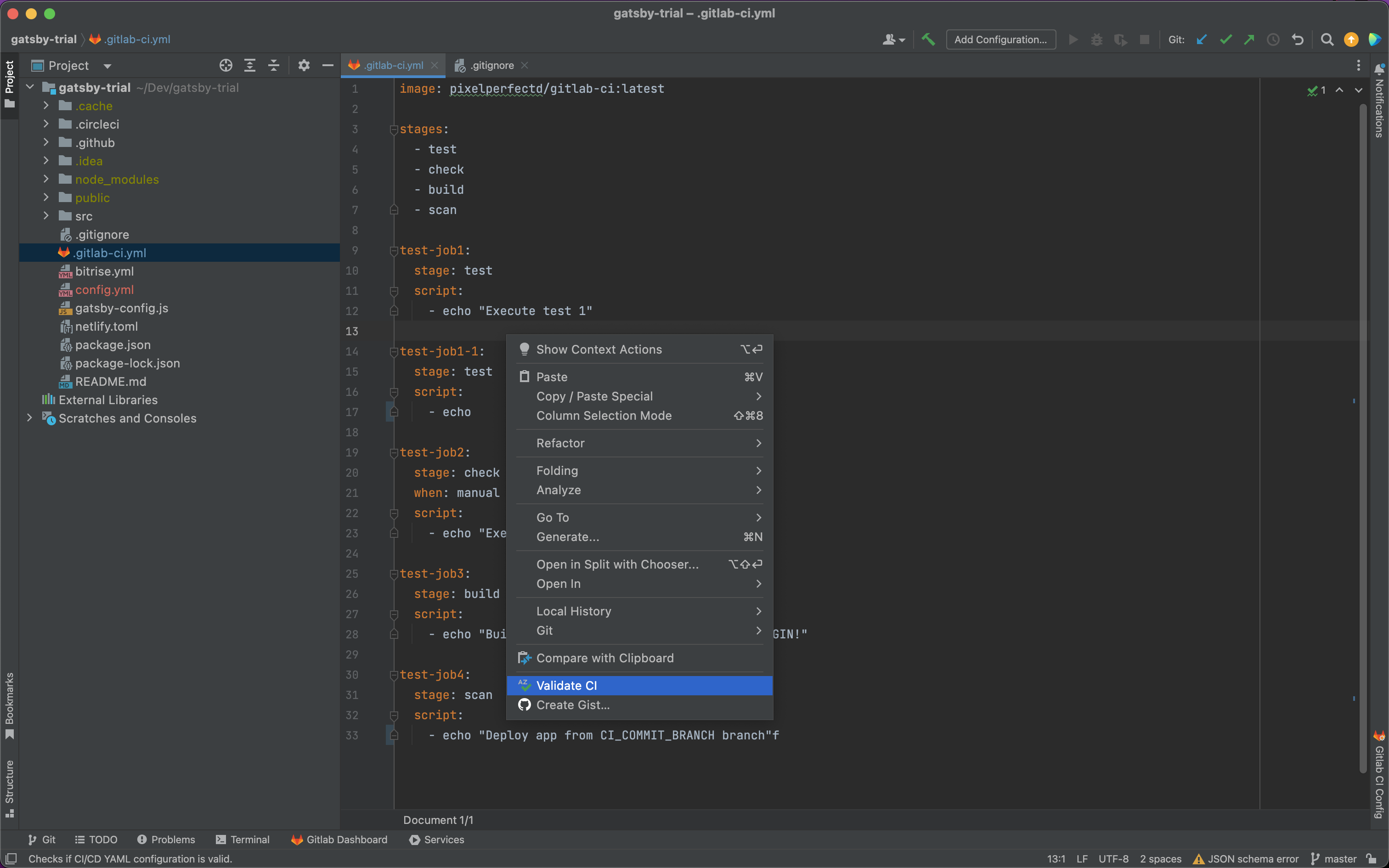
Task: Click Select Opened File target icon
Action: (226, 65)
